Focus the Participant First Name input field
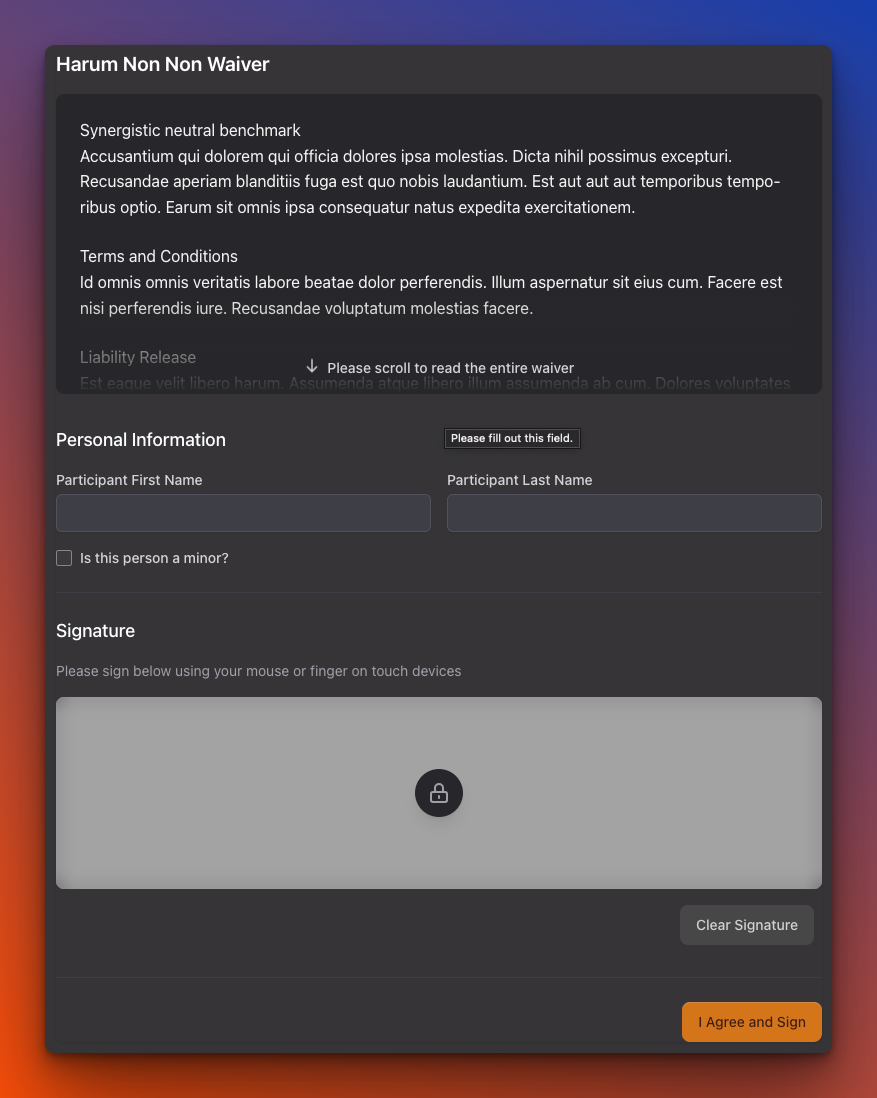This screenshot has width=877, height=1098. tap(243, 512)
